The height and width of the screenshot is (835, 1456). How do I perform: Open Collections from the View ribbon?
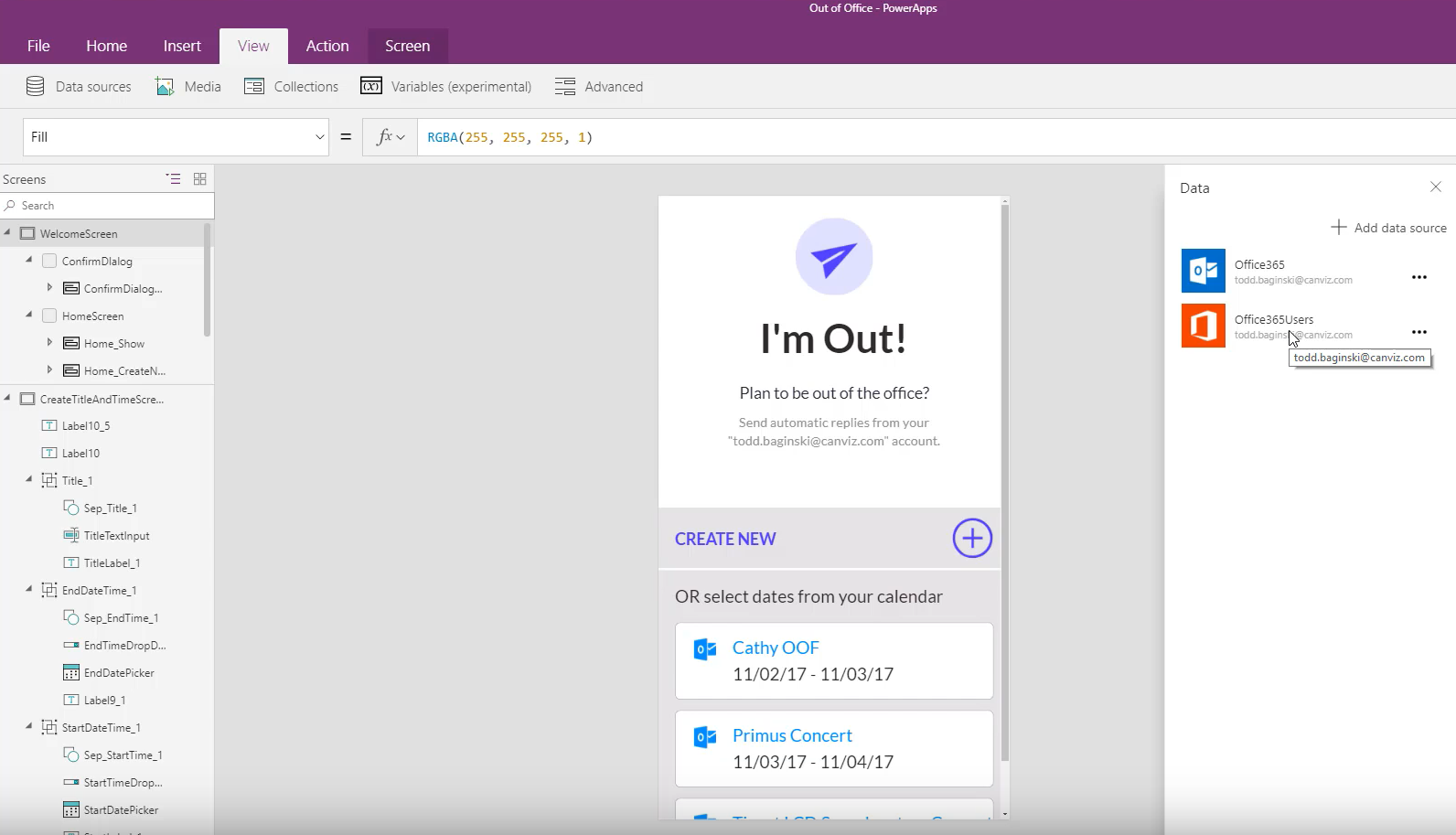pos(254,87)
